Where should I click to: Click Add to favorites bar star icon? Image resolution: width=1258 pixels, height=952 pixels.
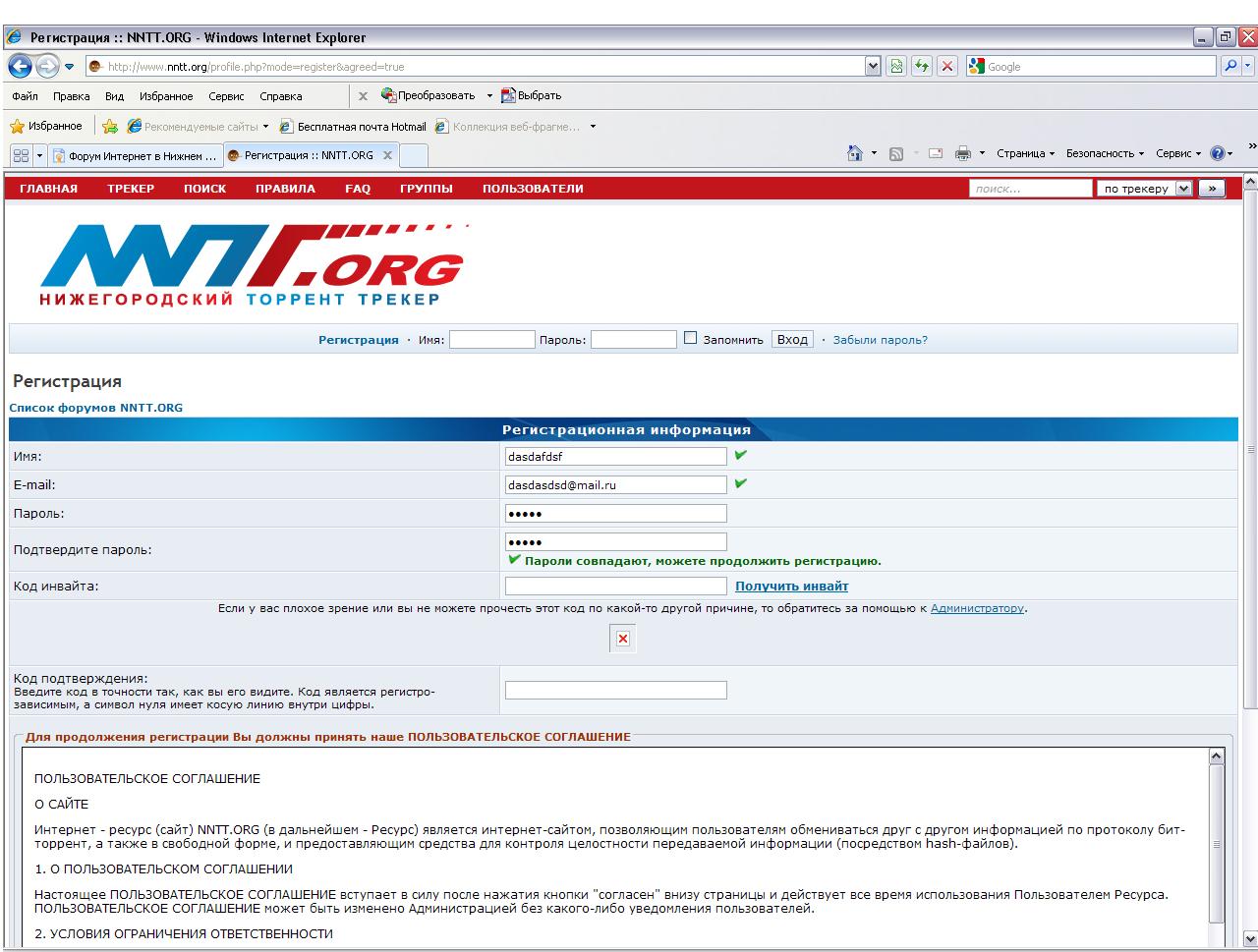click(110, 126)
